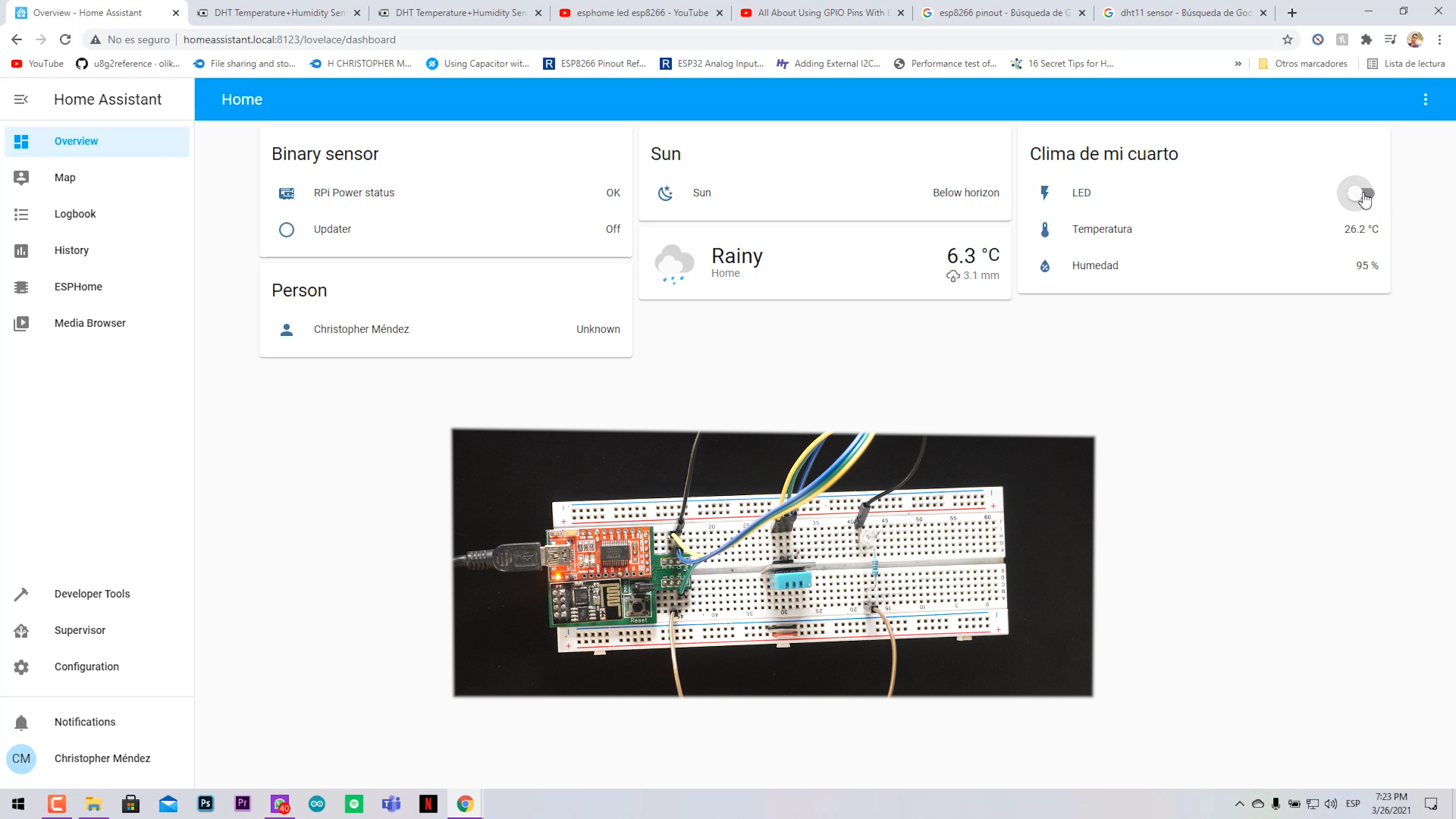Click the History chart icon
The width and height of the screenshot is (1456, 819).
tap(21, 250)
